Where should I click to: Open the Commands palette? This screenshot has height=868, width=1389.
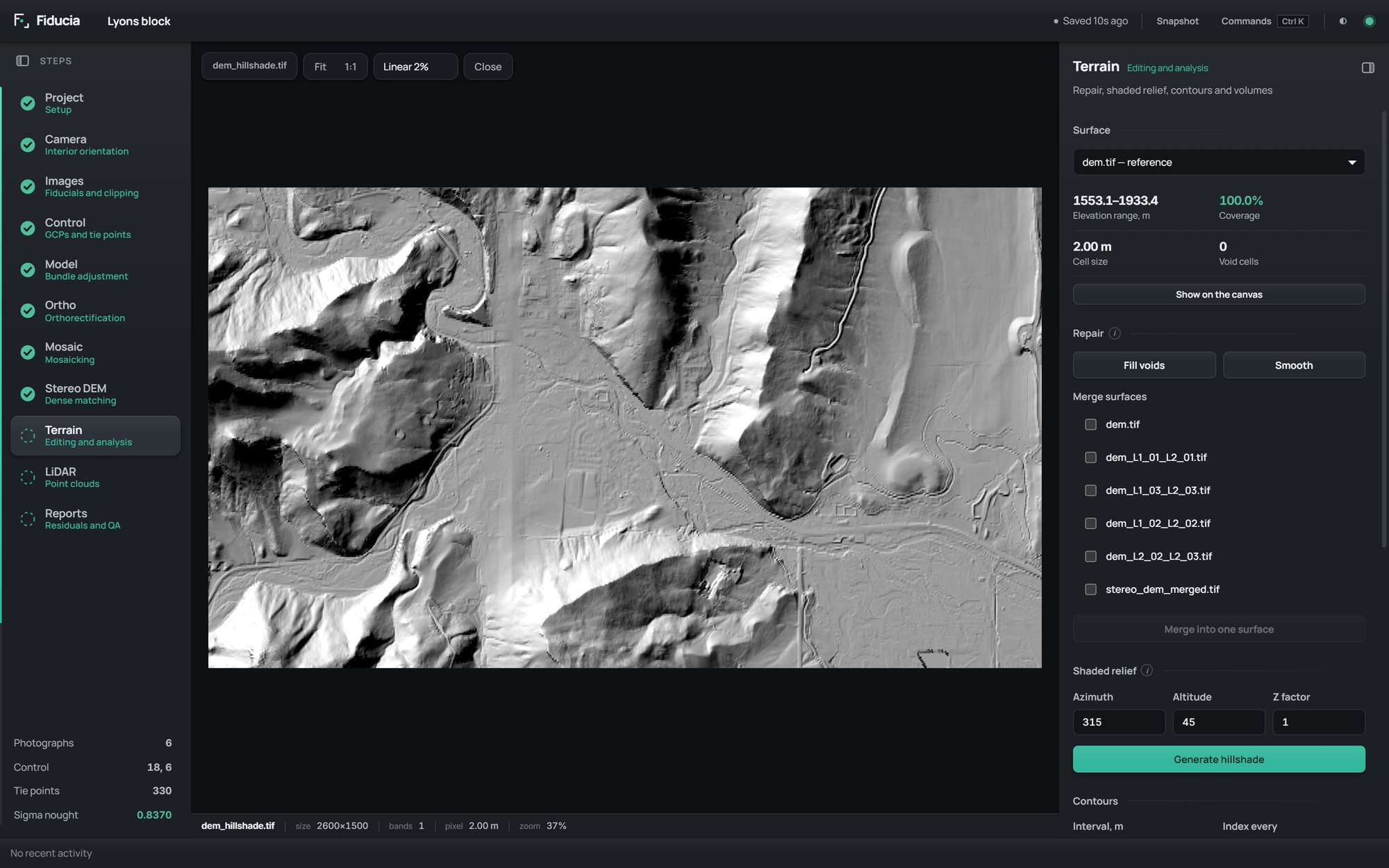1264,21
